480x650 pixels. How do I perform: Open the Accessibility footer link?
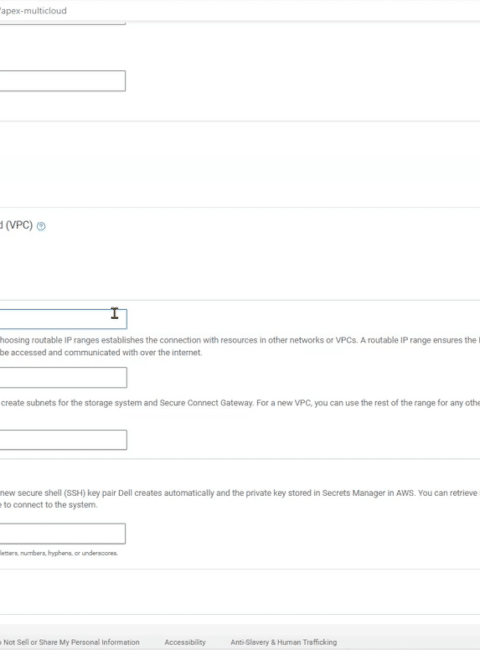pos(185,642)
